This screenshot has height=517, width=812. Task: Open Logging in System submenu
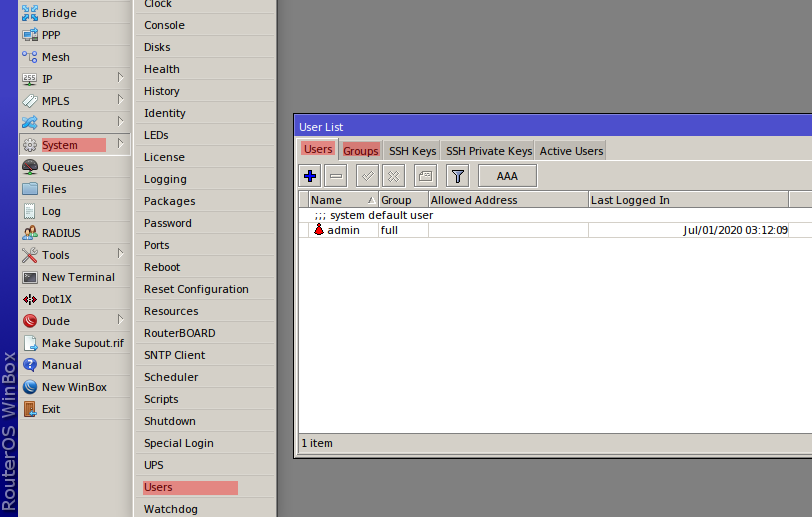205,179
